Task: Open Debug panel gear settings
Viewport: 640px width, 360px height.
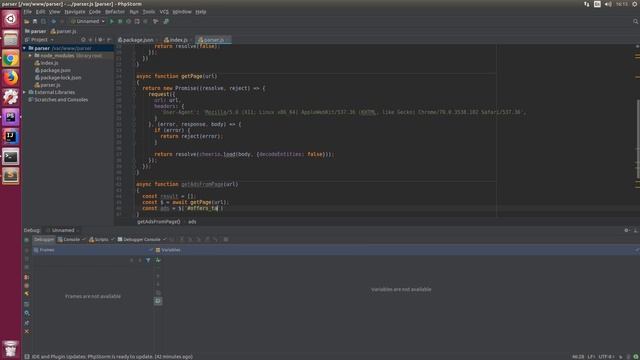Action: 627,230
